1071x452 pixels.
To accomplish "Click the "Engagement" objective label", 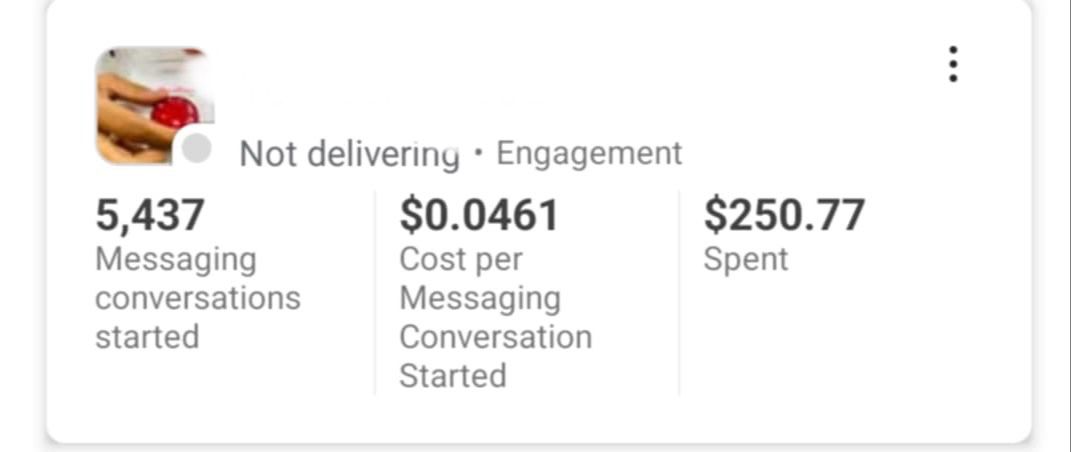I will pos(589,153).
